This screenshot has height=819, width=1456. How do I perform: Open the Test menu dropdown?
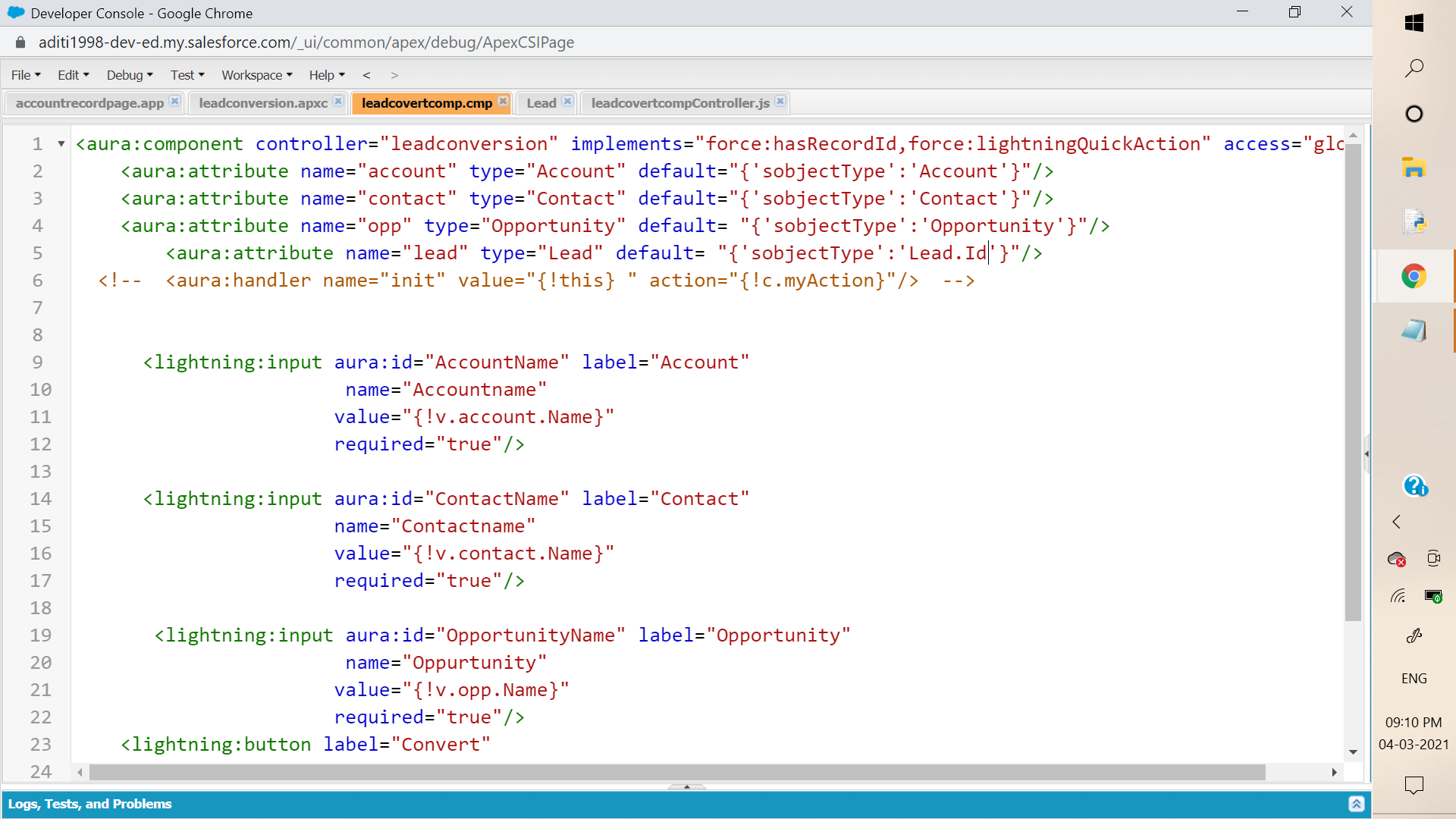(187, 75)
